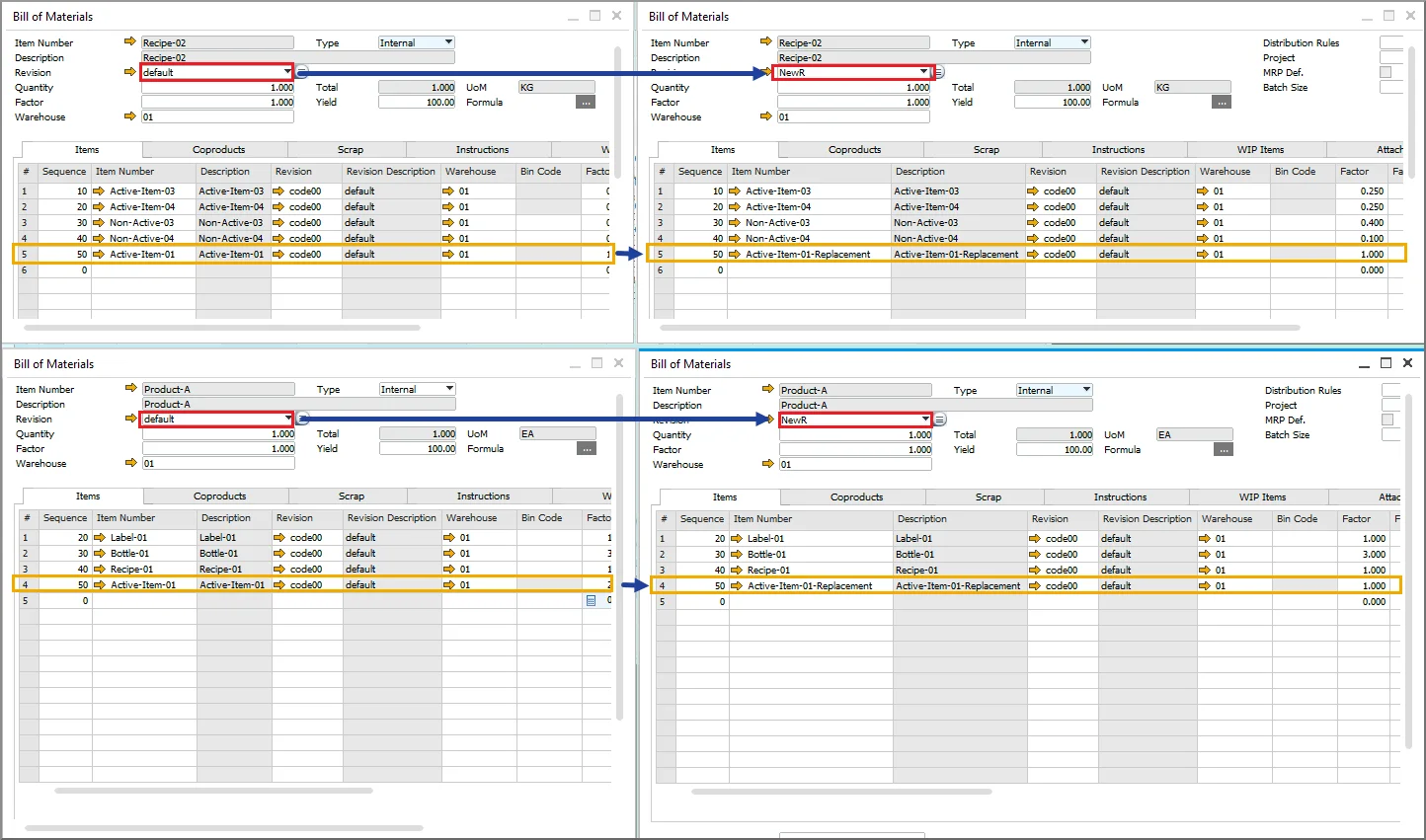
Task: Select WIP Items tab in Recipe-02 NewR window
Action: point(1260,150)
